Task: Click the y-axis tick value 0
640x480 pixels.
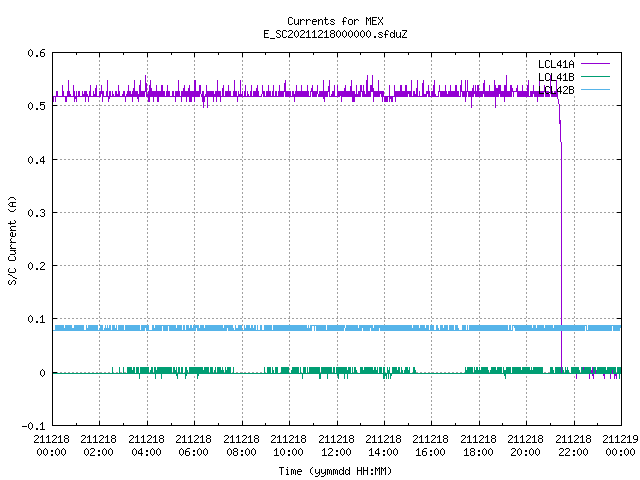Action: click(x=42, y=373)
